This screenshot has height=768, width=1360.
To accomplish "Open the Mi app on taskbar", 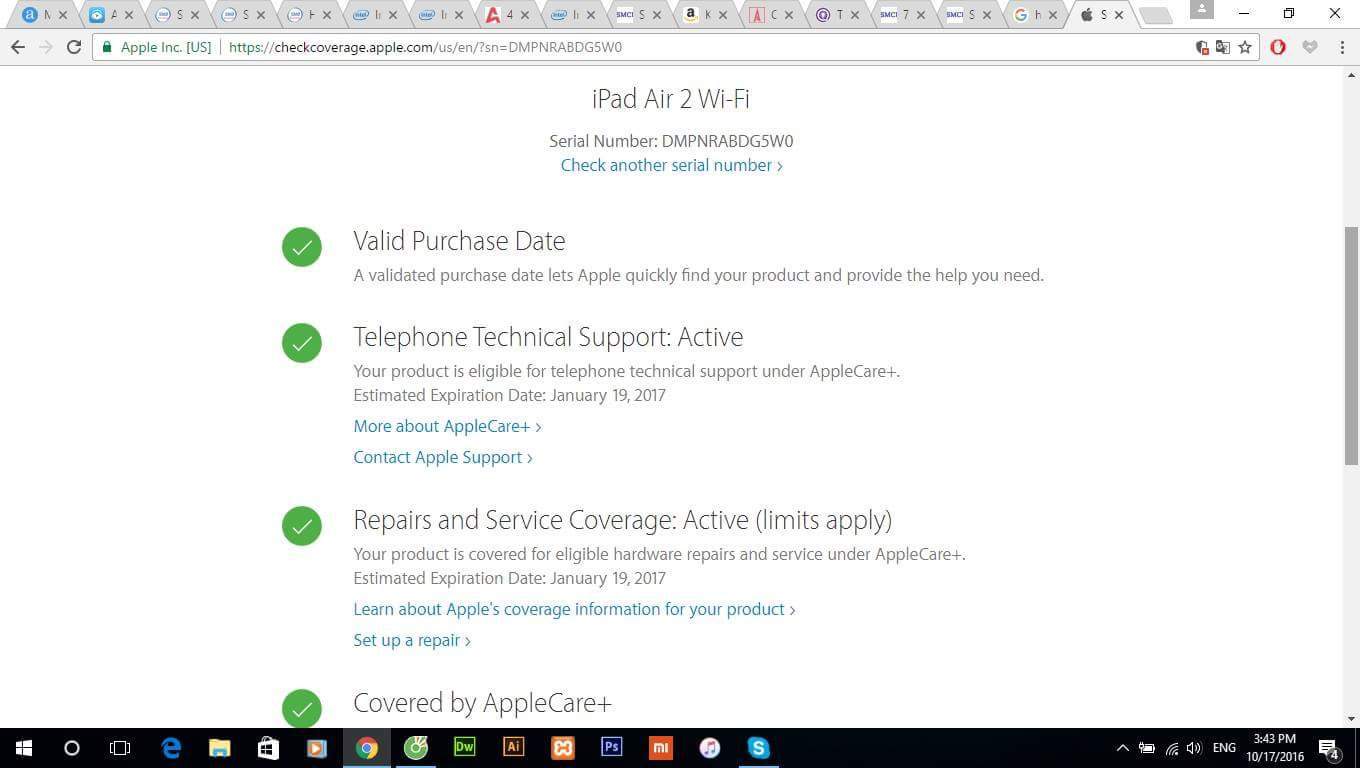I will click(660, 747).
